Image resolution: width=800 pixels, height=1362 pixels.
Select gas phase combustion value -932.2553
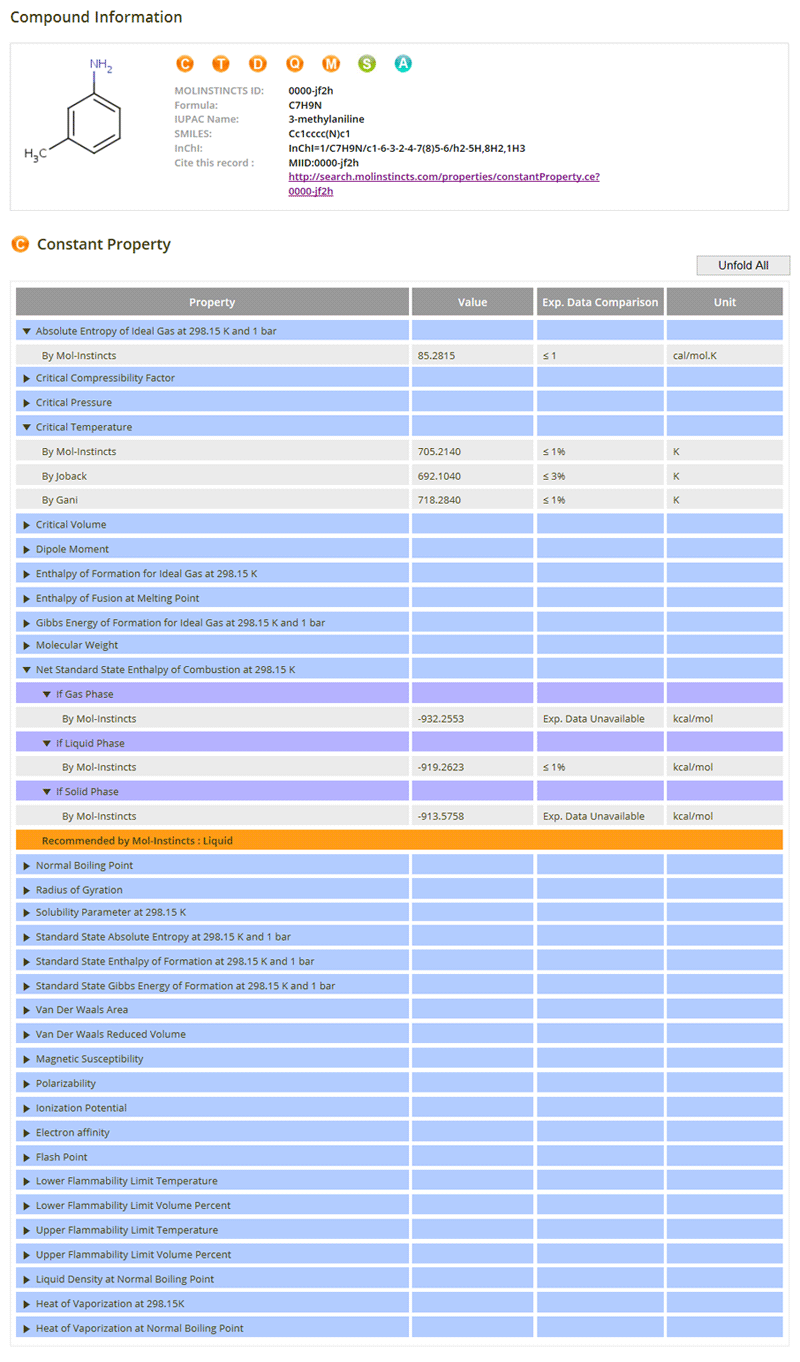click(442, 719)
